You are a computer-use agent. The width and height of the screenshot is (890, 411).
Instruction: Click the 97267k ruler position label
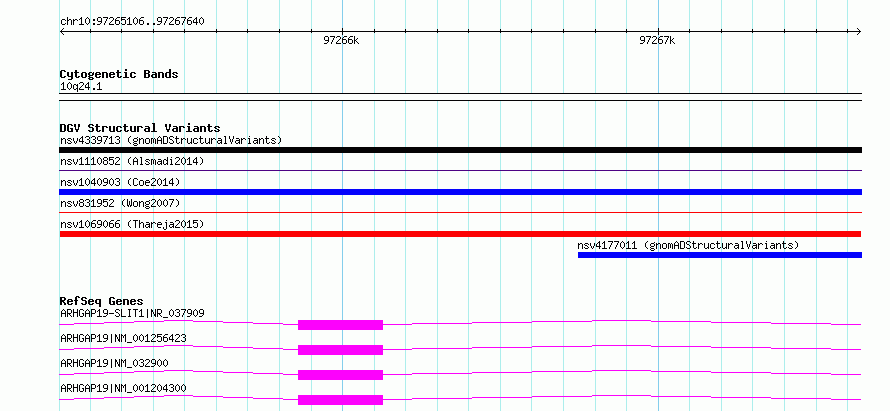pyautogui.click(x=657, y=40)
